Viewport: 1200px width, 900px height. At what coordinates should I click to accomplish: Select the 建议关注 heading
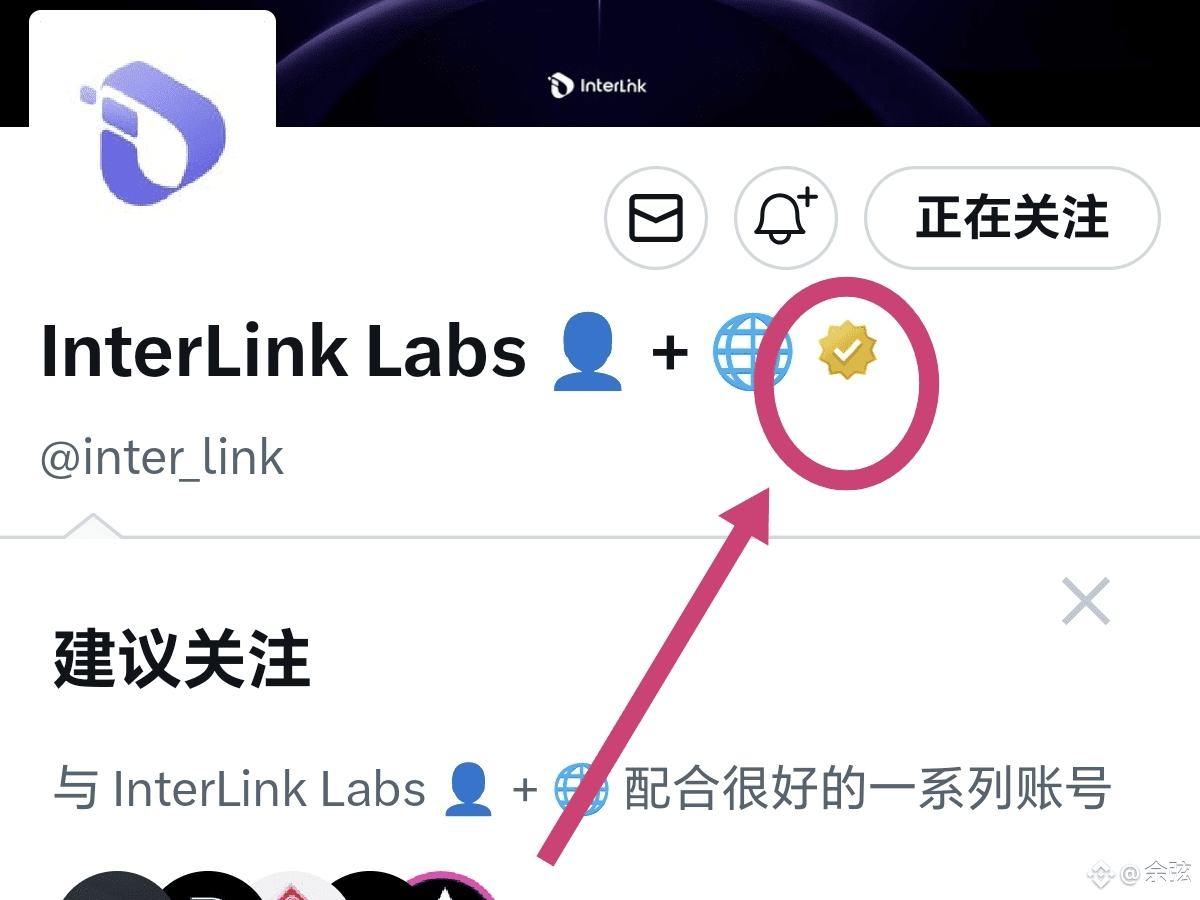[182, 660]
